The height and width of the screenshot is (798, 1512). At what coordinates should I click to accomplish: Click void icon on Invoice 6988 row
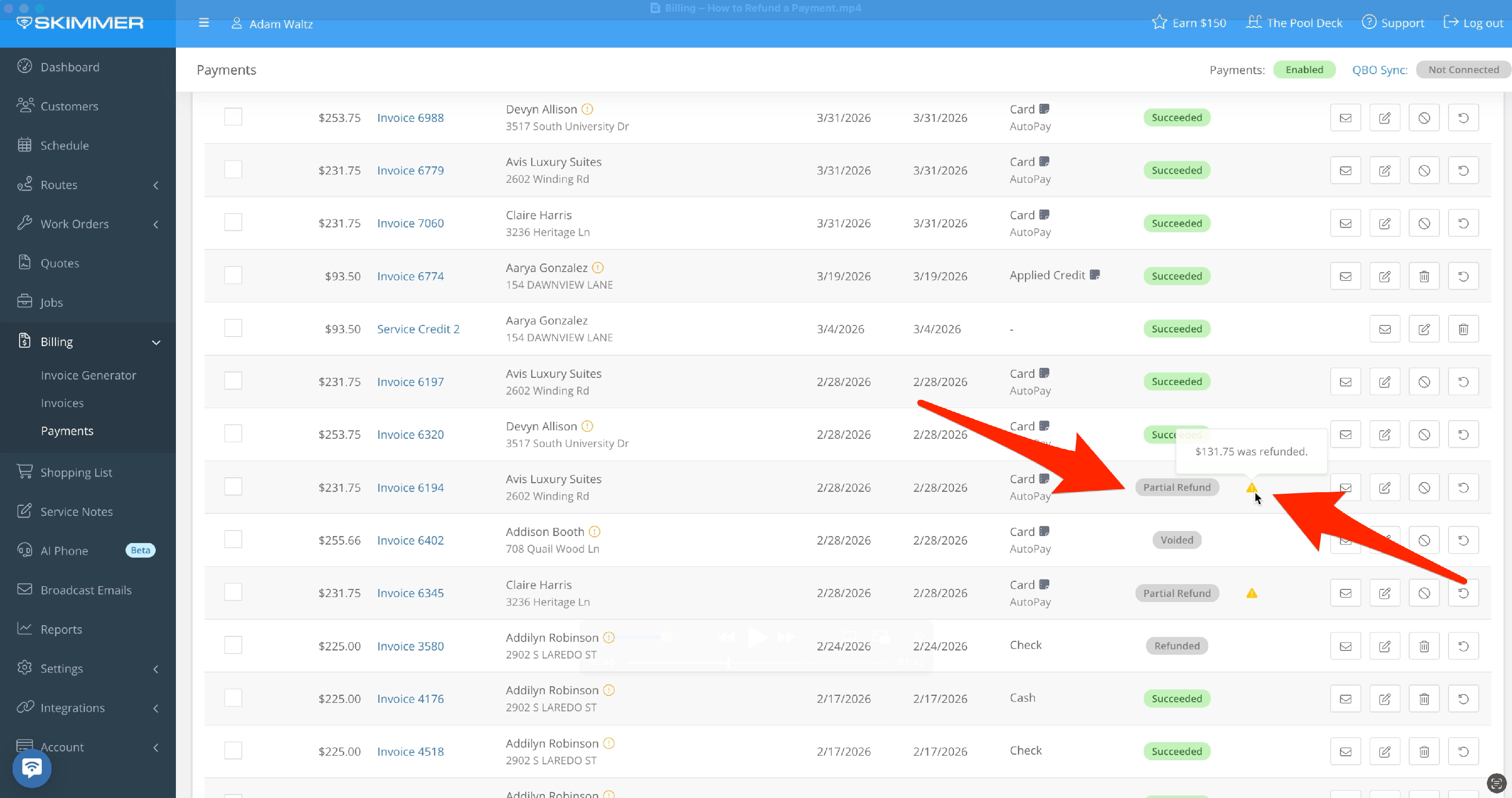[1423, 118]
